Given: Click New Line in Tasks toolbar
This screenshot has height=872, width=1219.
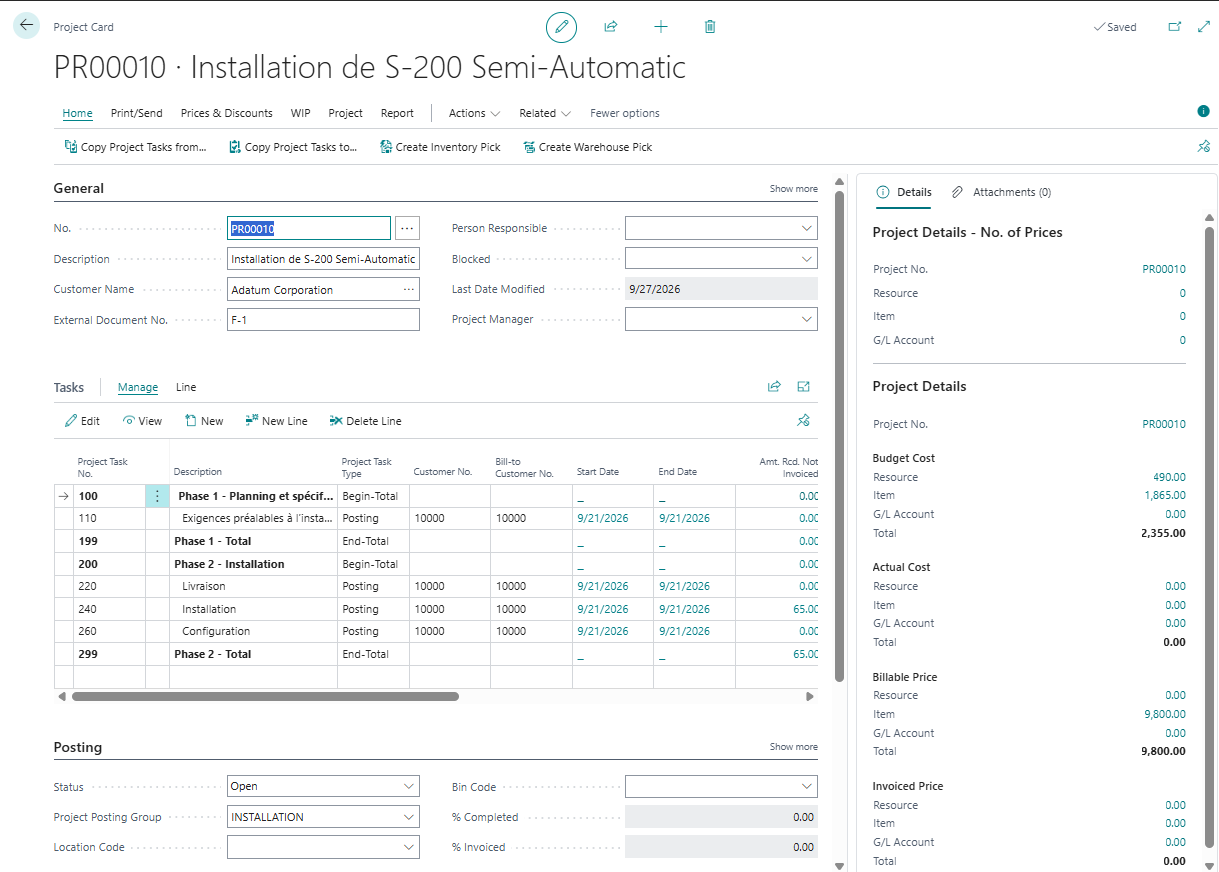Looking at the screenshot, I should (x=276, y=421).
